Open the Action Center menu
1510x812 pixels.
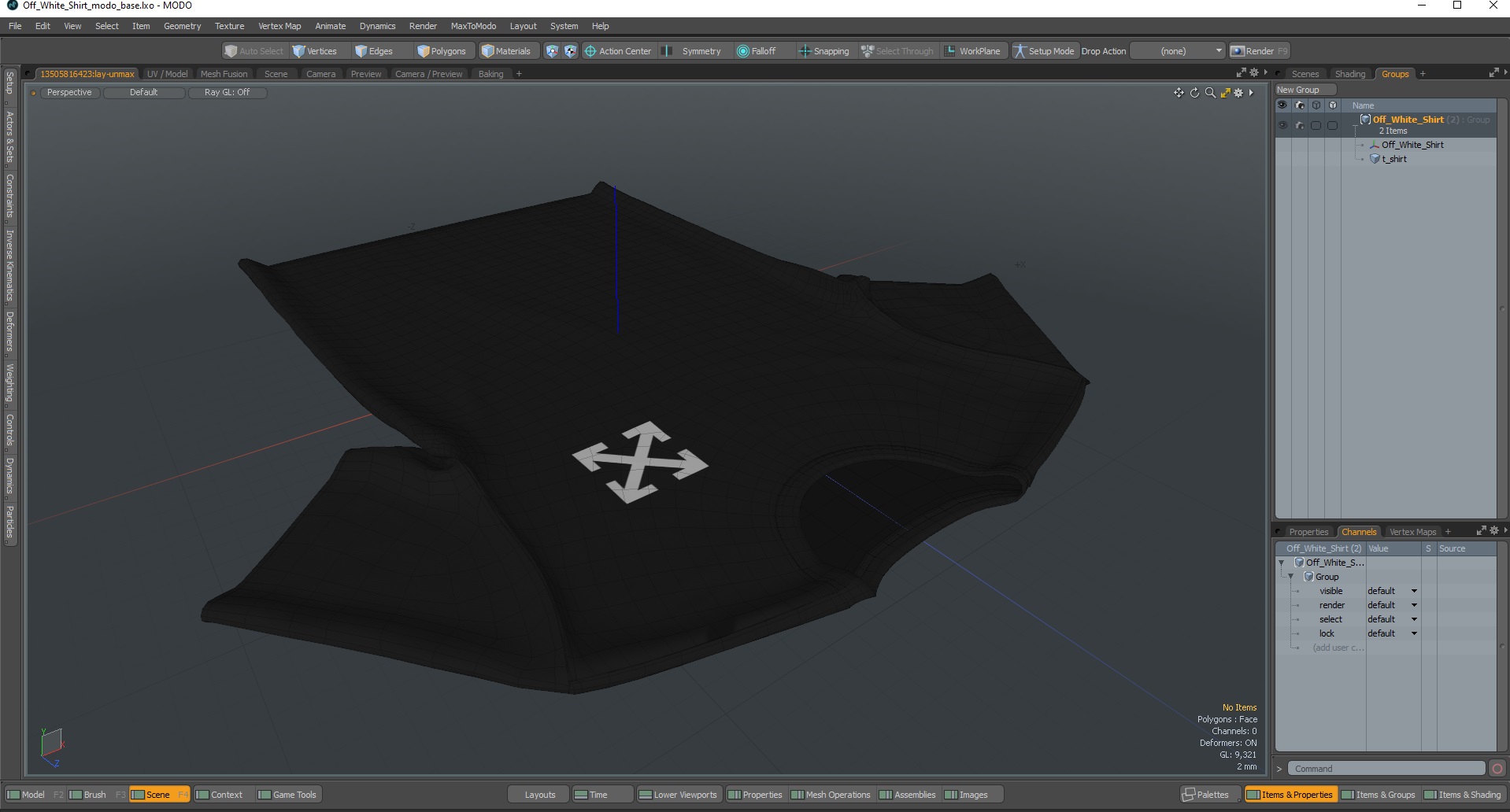618,51
